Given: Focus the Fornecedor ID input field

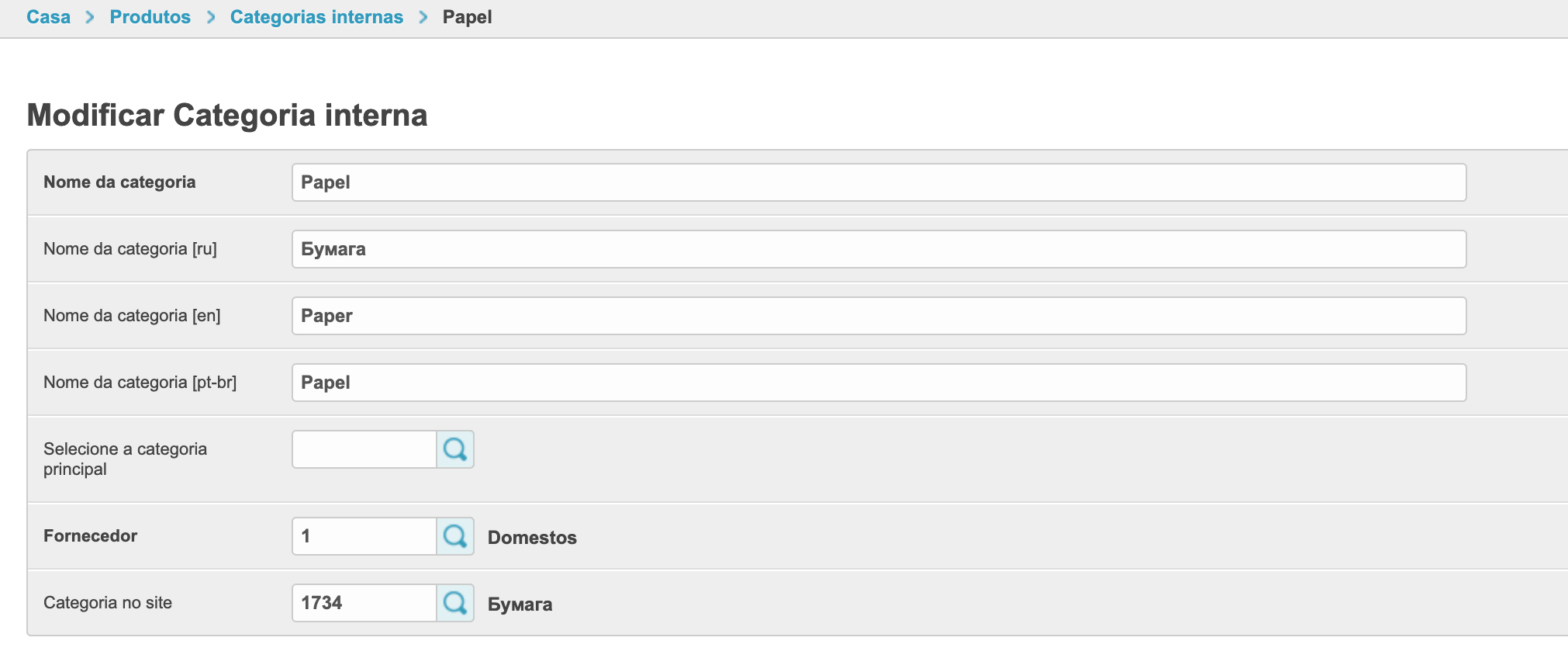Looking at the screenshot, I should coord(364,536).
